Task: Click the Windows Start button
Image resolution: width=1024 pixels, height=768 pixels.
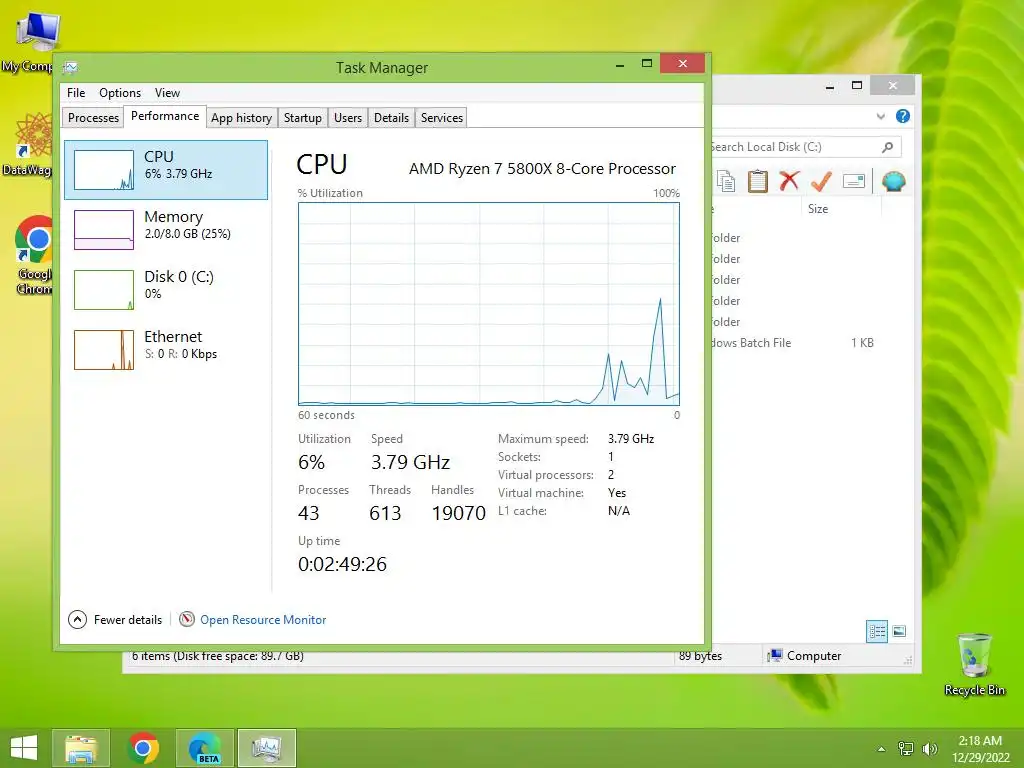Action: [x=24, y=748]
